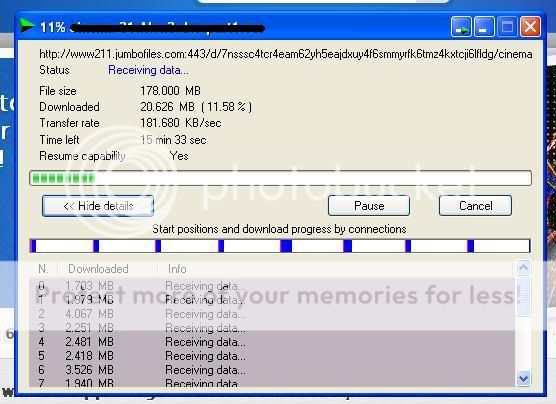Screen dimensions: 556x404
Task: Click the scroll down arrow in connections list
Action: coord(523,378)
